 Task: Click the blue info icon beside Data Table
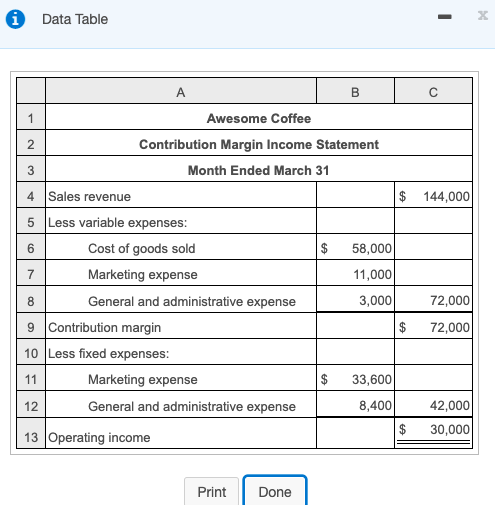pos(15,19)
